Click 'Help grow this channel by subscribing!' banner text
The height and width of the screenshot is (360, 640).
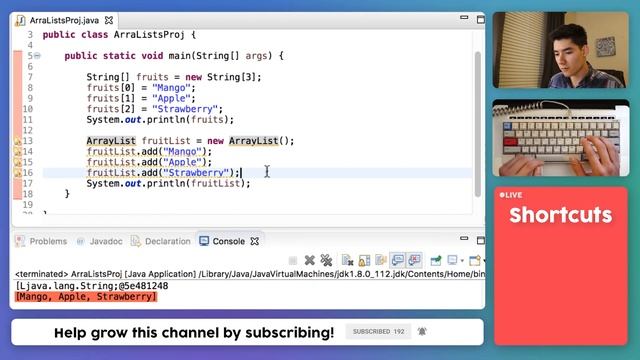194,332
